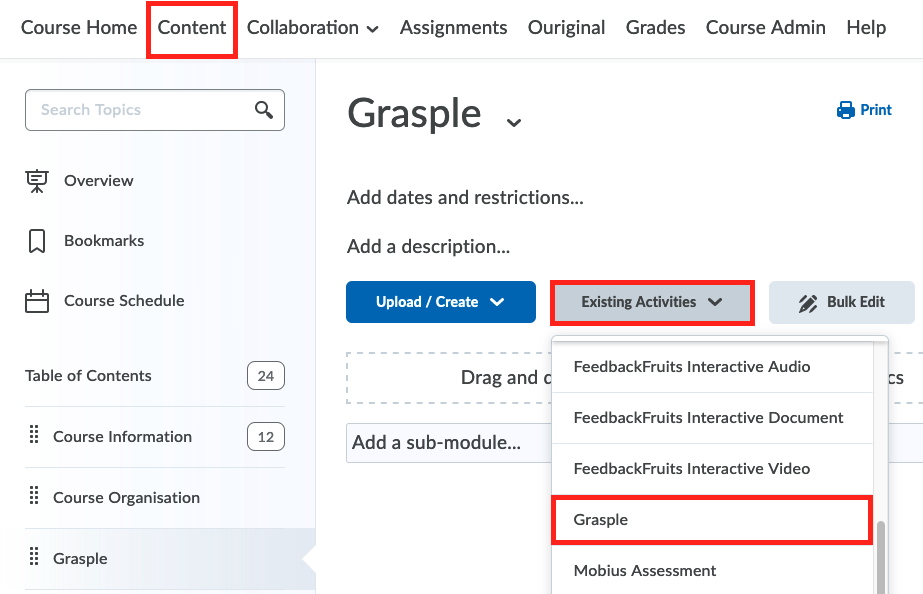Grab the Course Information drag handle
The height and width of the screenshot is (594, 923).
[x=34, y=436]
